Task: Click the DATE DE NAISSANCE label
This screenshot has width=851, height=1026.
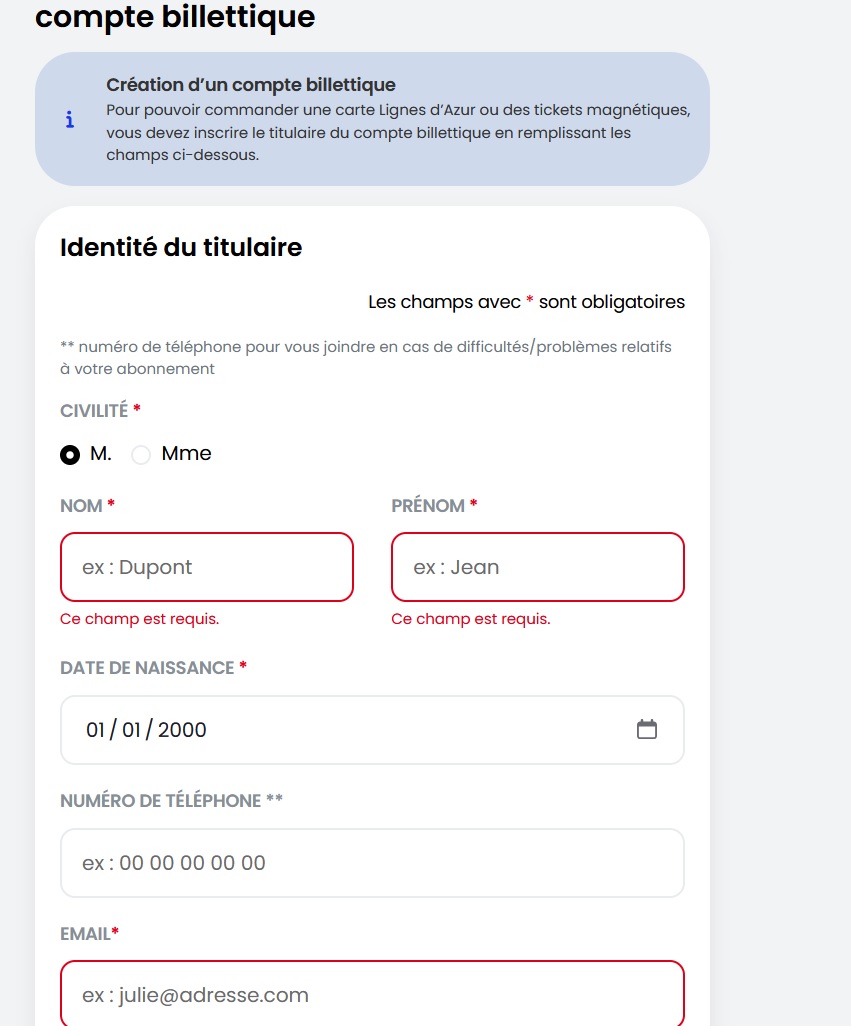Action: click(x=147, y=668)
